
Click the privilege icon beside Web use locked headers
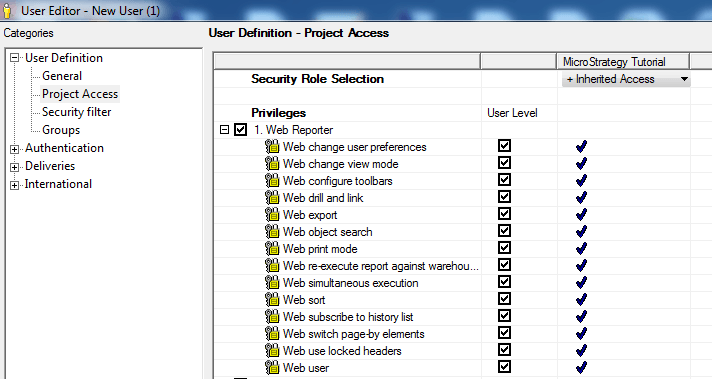click(x=272, y=351)
